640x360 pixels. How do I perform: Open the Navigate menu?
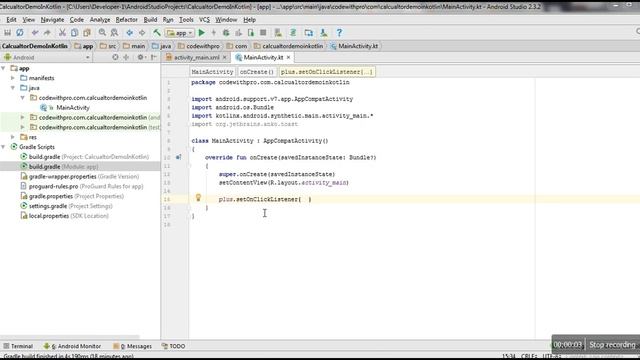tap(52, 20)
